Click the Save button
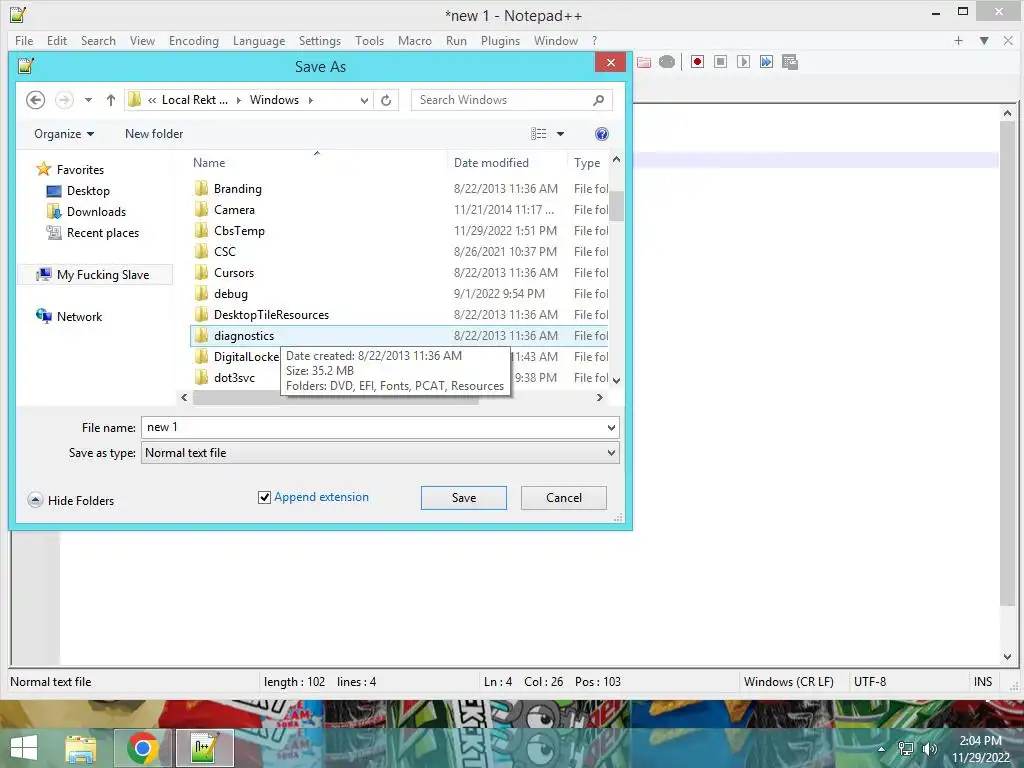 coord(464,498)
